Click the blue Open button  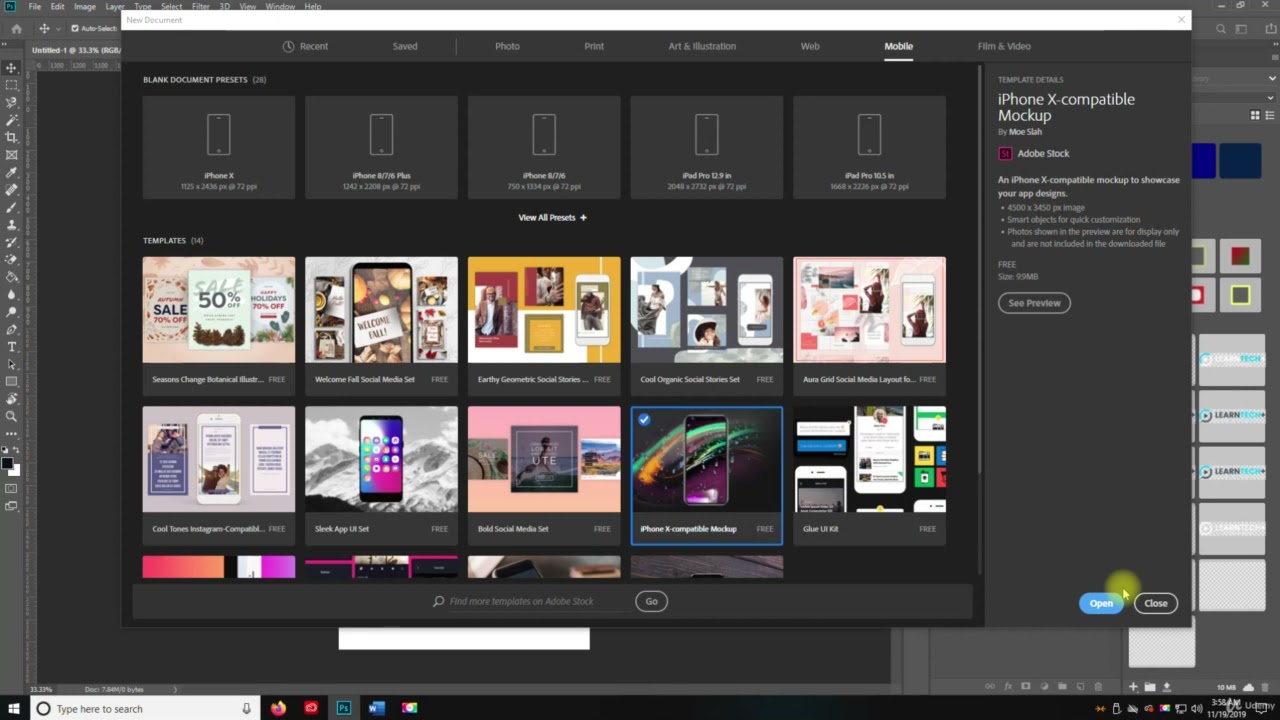point(1101,603)
